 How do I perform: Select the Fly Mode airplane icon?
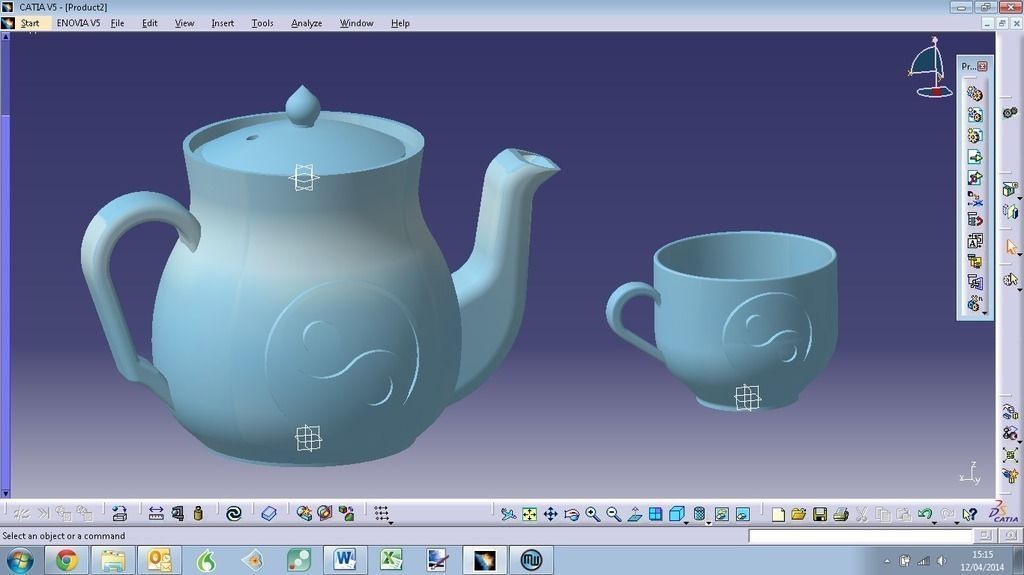508,514
